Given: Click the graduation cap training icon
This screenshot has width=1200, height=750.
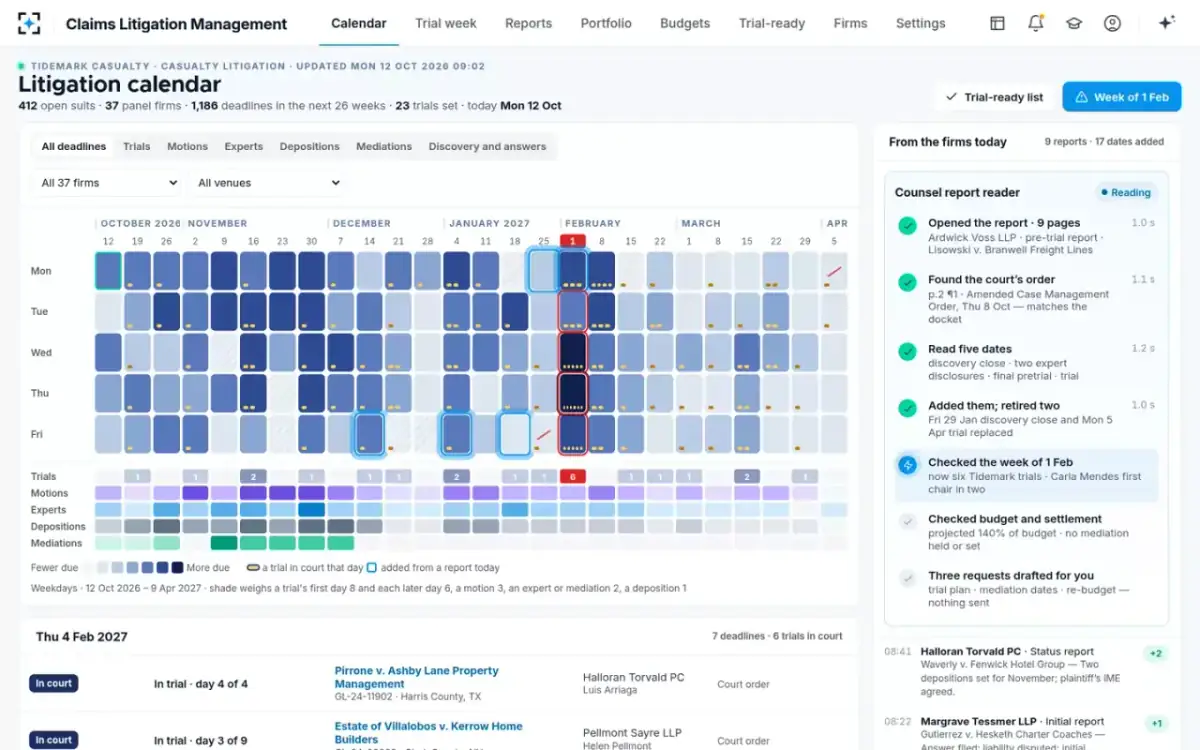Looking at the screenshot, I should click(x=1074, y=23).
